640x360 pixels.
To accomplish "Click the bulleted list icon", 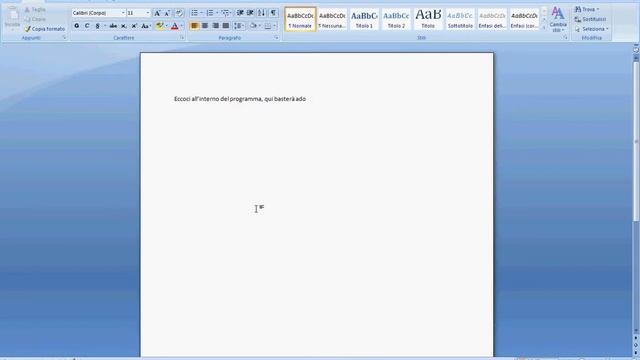I will [194, 13].
